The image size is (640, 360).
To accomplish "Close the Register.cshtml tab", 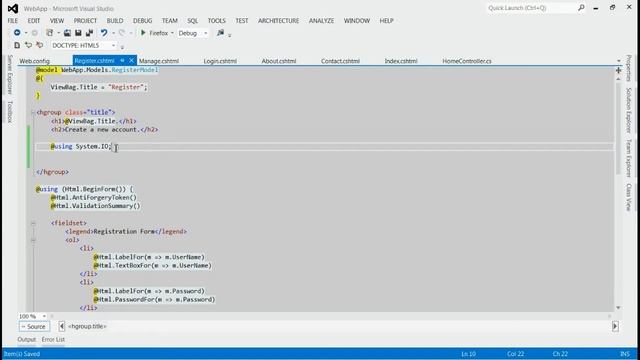I will point(131,60).
